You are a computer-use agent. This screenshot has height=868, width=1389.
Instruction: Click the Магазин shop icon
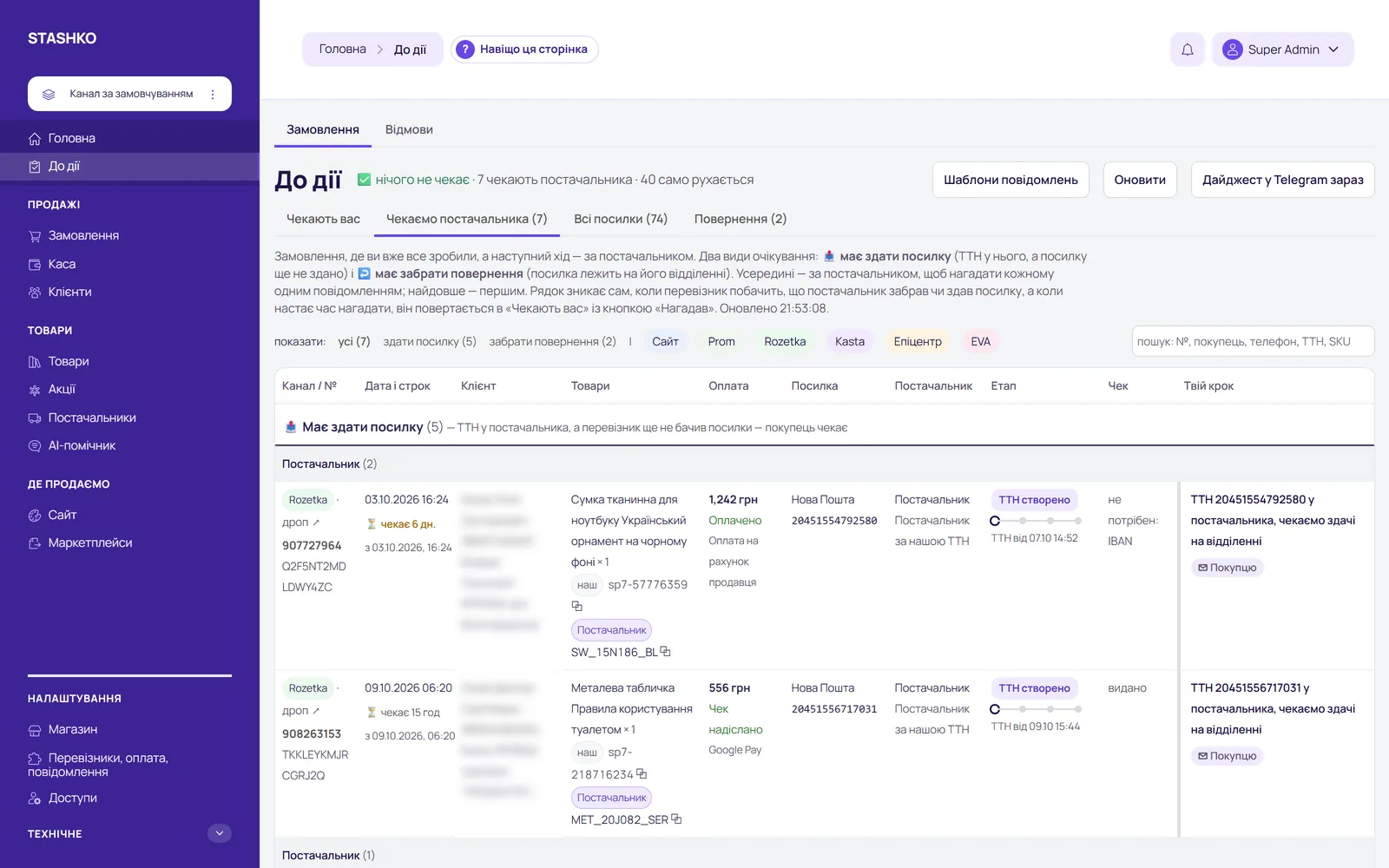35,730
